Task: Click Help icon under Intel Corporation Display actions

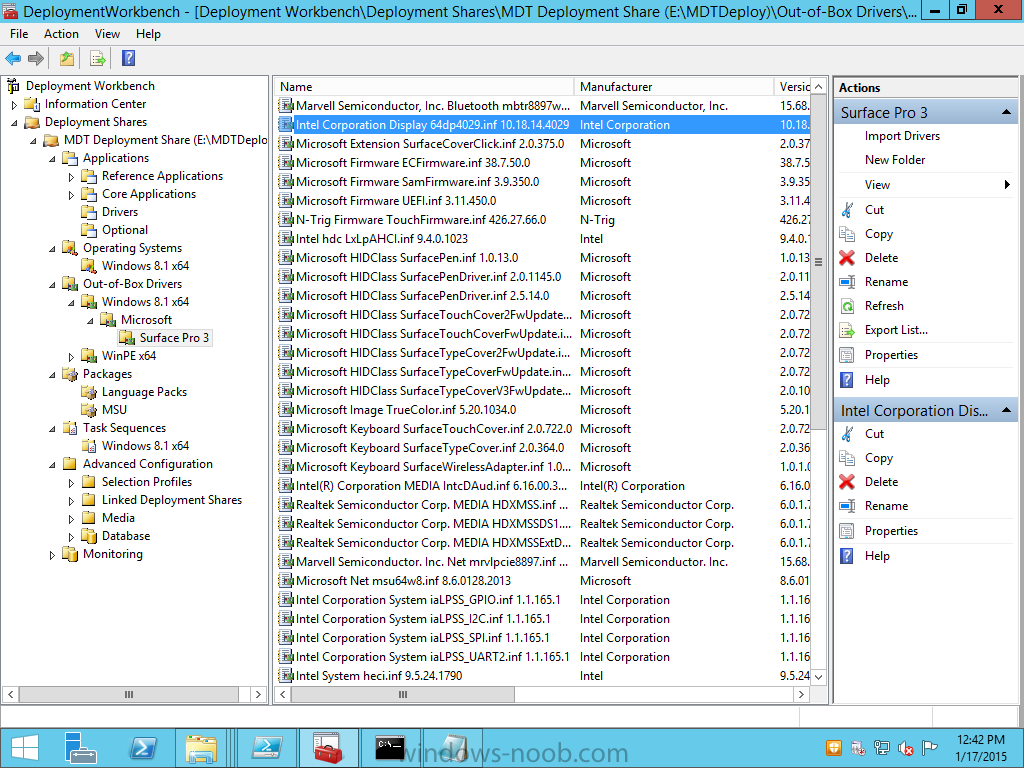Action: [x=847, y=556]
